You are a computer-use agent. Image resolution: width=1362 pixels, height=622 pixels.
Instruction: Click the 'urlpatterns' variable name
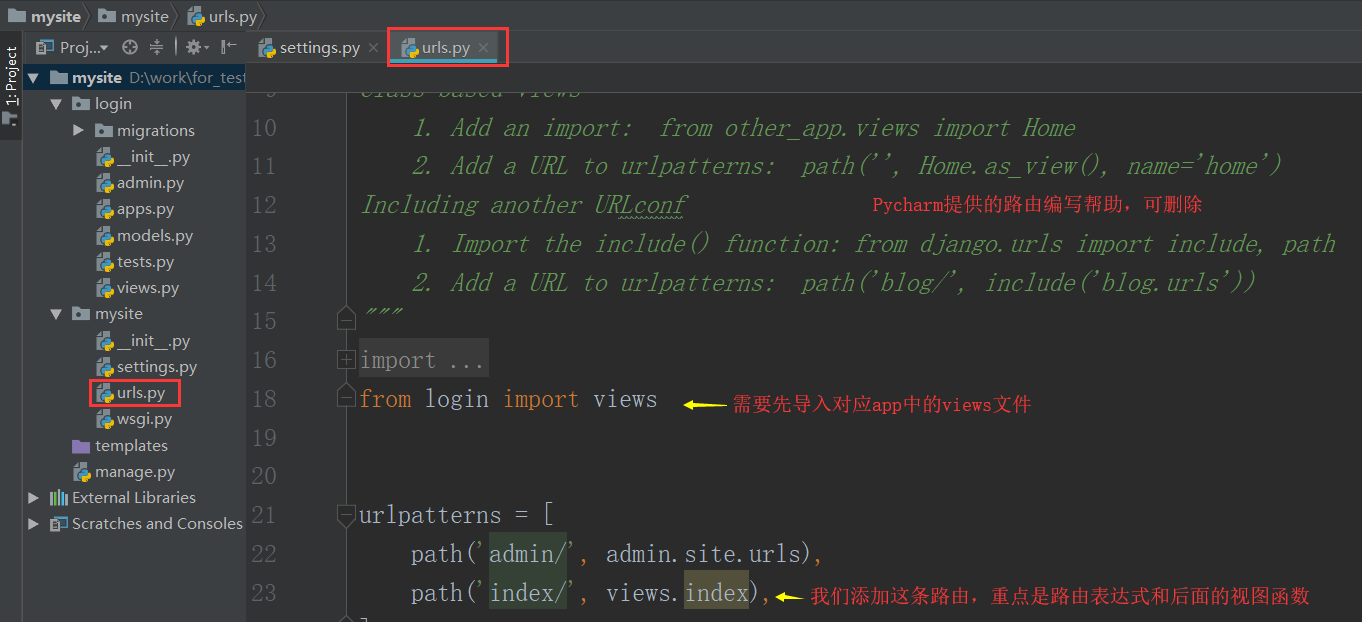pos(430,516)
